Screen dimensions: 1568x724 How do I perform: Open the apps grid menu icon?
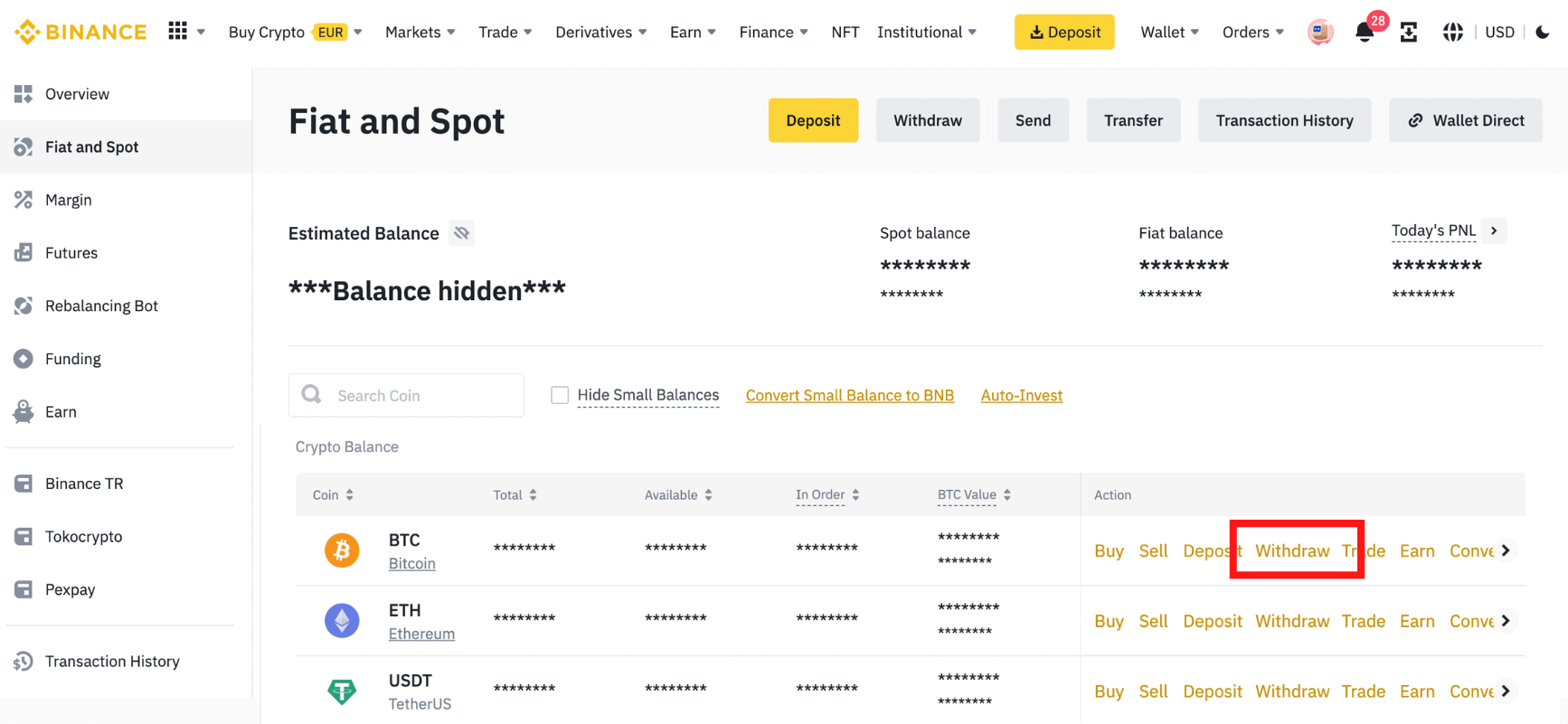click(x=178, y=32)
